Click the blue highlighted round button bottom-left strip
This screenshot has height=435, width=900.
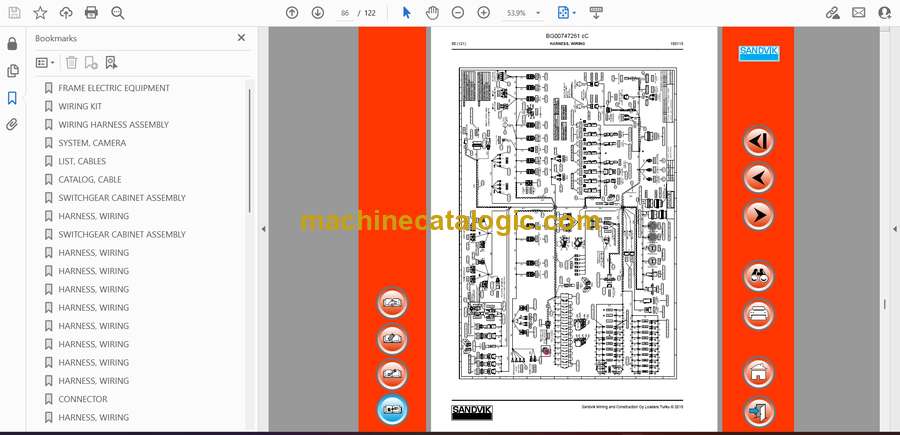[x=392, y=409]
